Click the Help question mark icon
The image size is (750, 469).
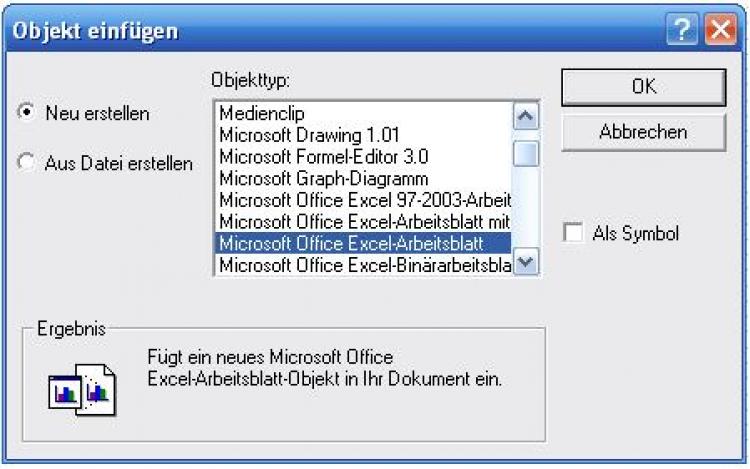[x=681, y=31]
